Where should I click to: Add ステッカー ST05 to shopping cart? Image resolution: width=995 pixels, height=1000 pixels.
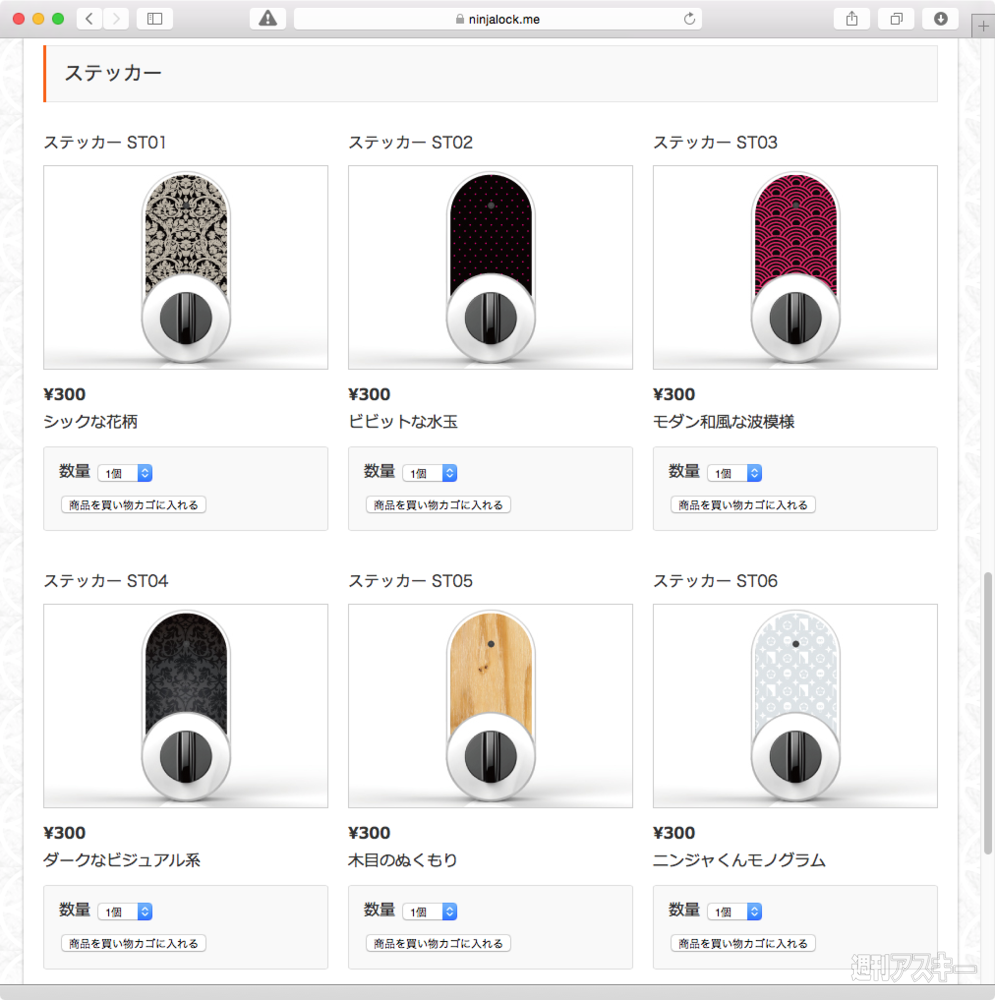click(x=438, y=944)
